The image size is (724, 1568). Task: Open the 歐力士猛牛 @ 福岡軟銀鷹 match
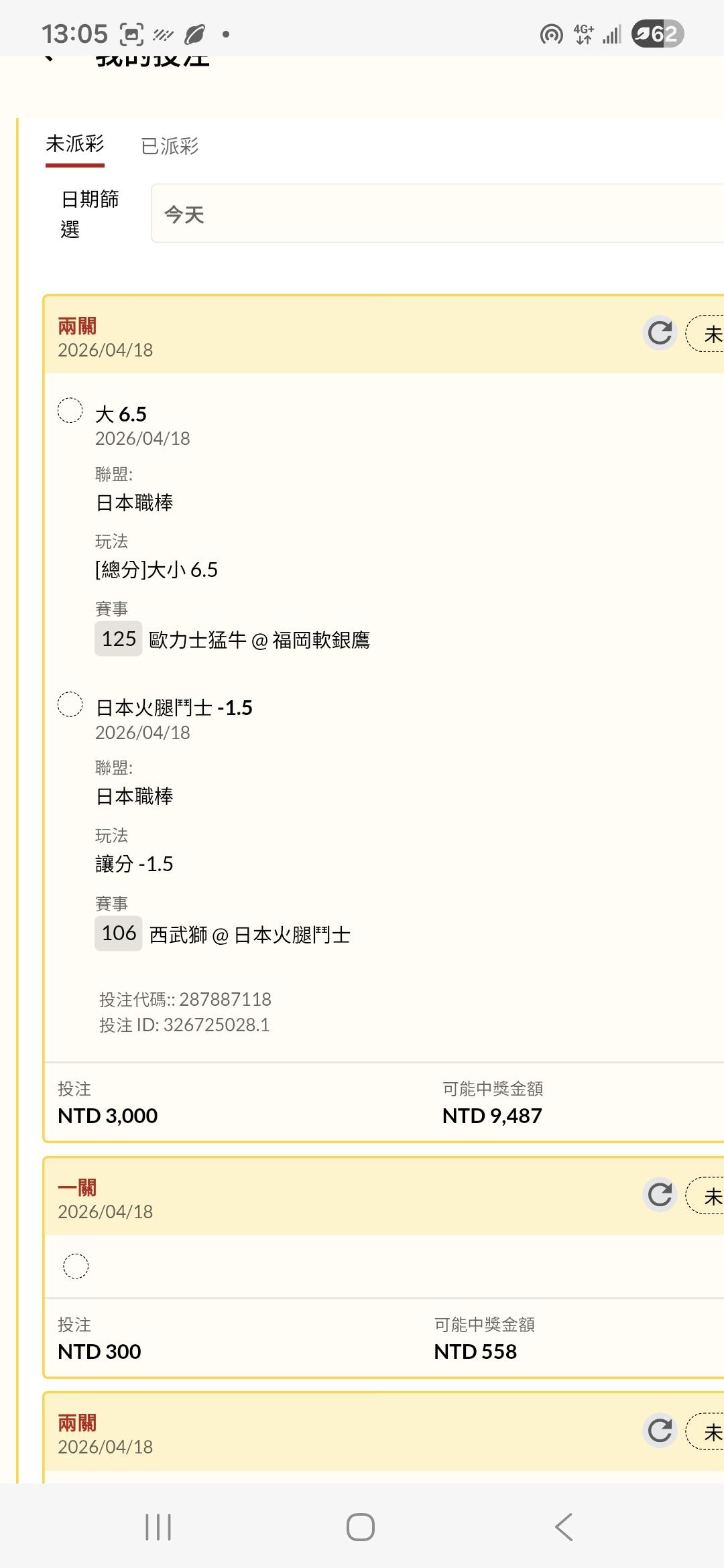pos(259,641)
